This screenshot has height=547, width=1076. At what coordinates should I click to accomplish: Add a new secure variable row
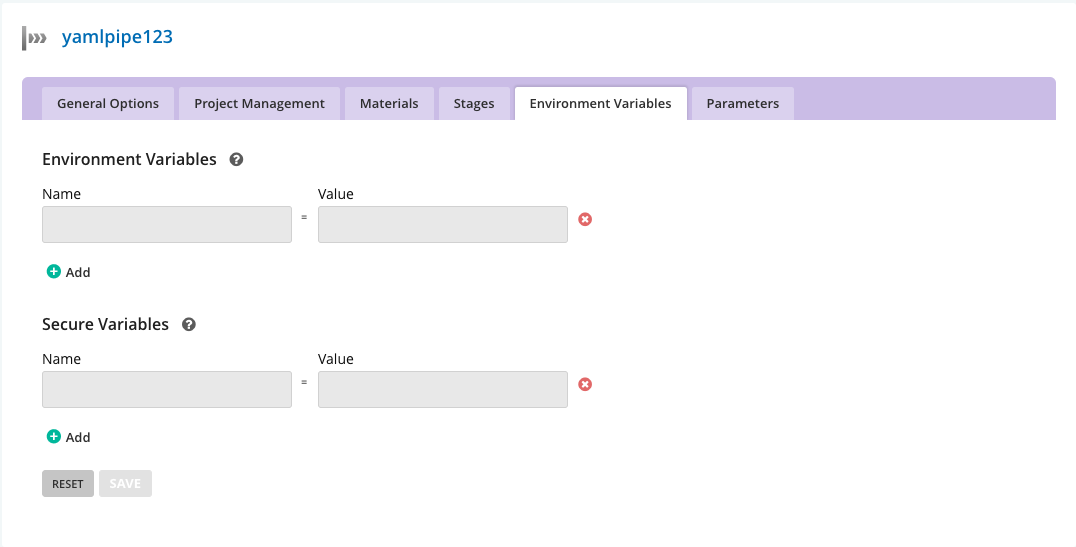pyautogui.click(x=69, y=437)
